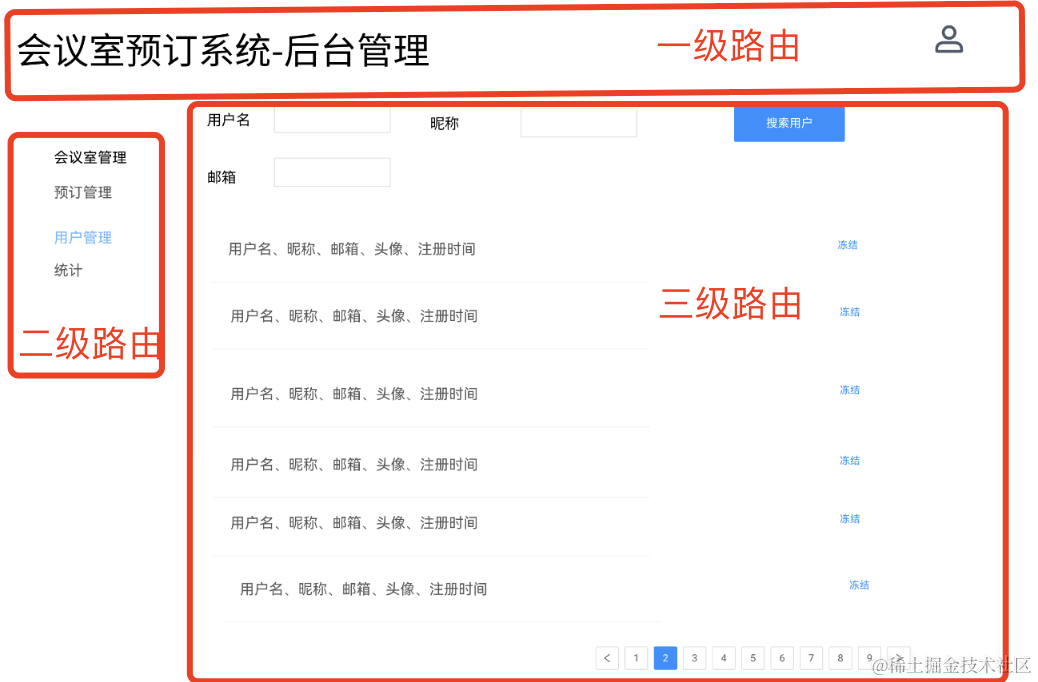Click the highlighted page 2 button
This screenshot has width=1038, height=682.
[665, 658]
